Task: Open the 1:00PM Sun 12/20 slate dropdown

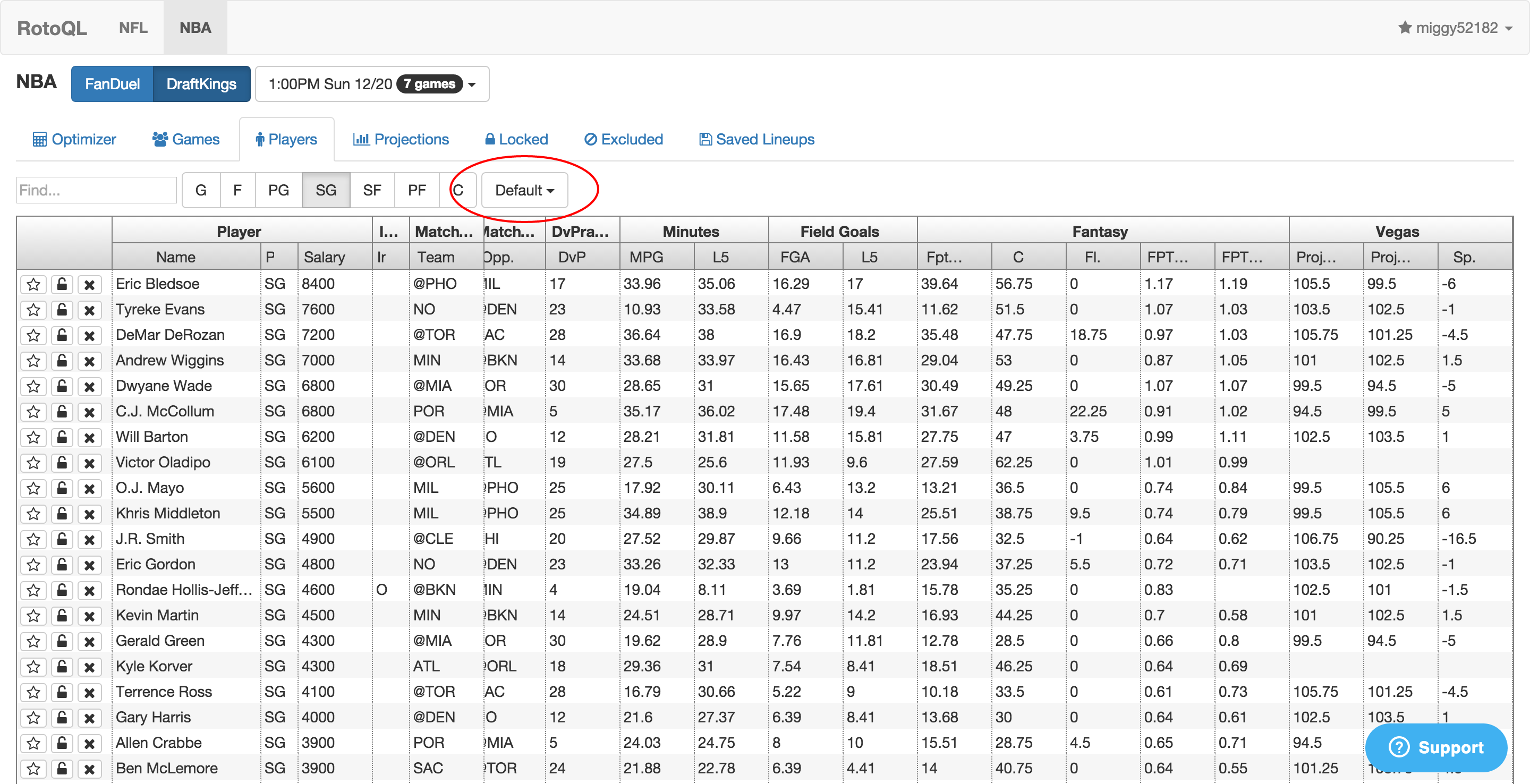Action: [372, 84]
